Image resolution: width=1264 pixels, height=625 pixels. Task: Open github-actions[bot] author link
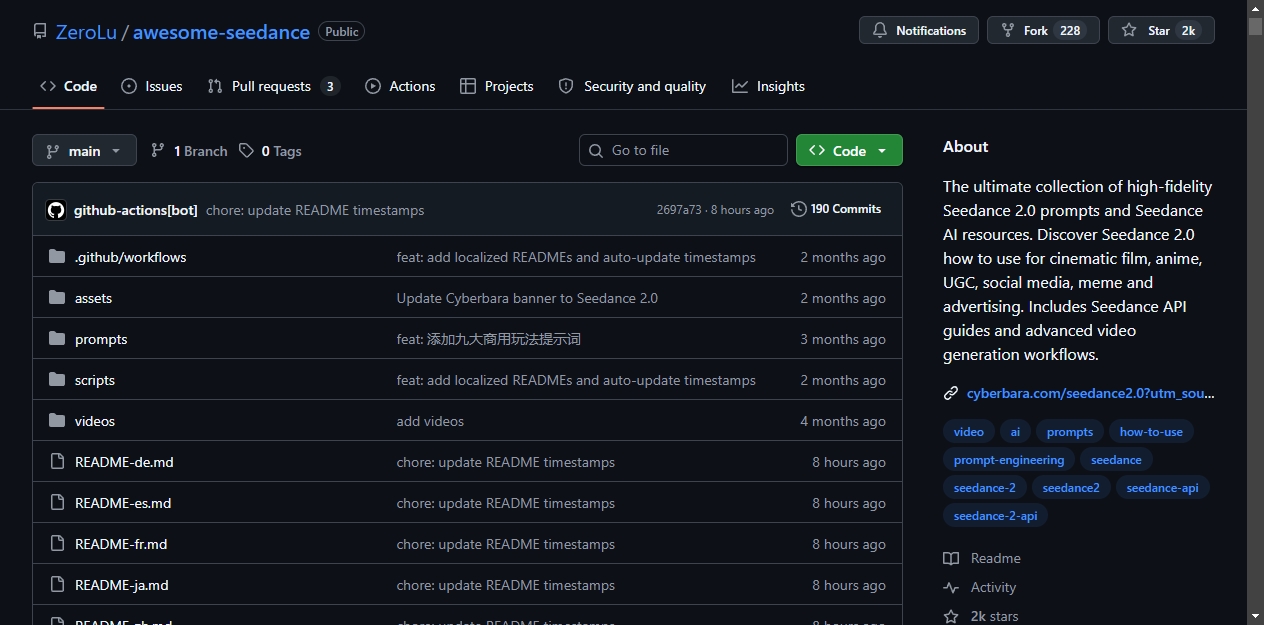[x=135, y=210]
